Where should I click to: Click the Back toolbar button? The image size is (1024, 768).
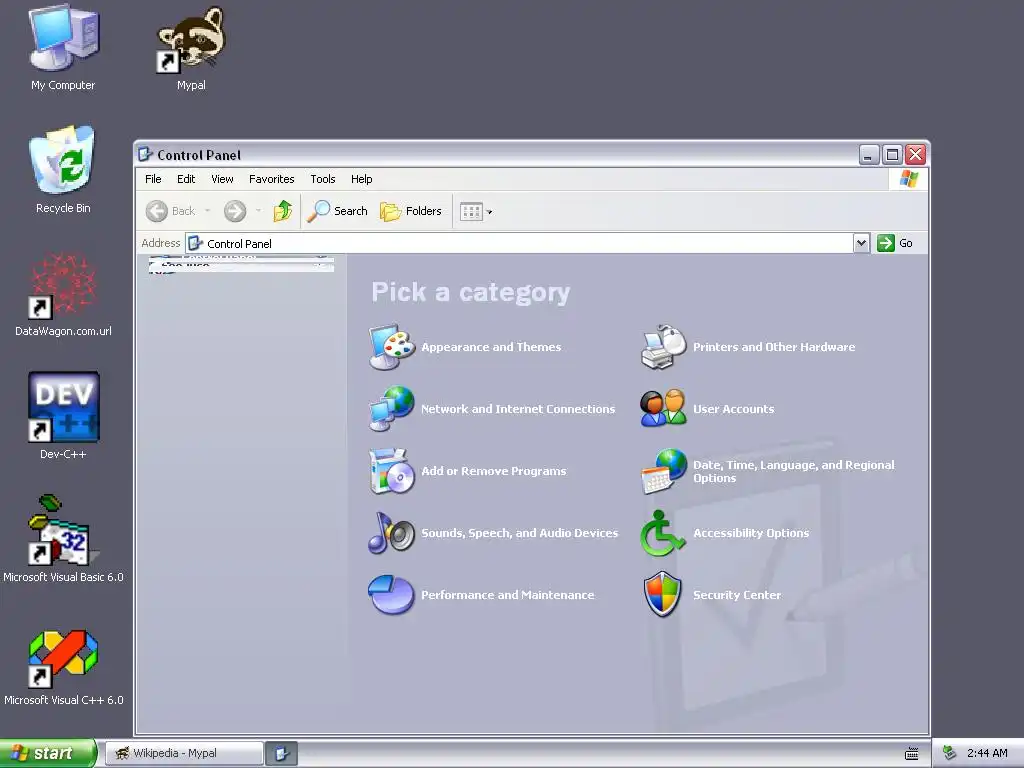(170, 211)
